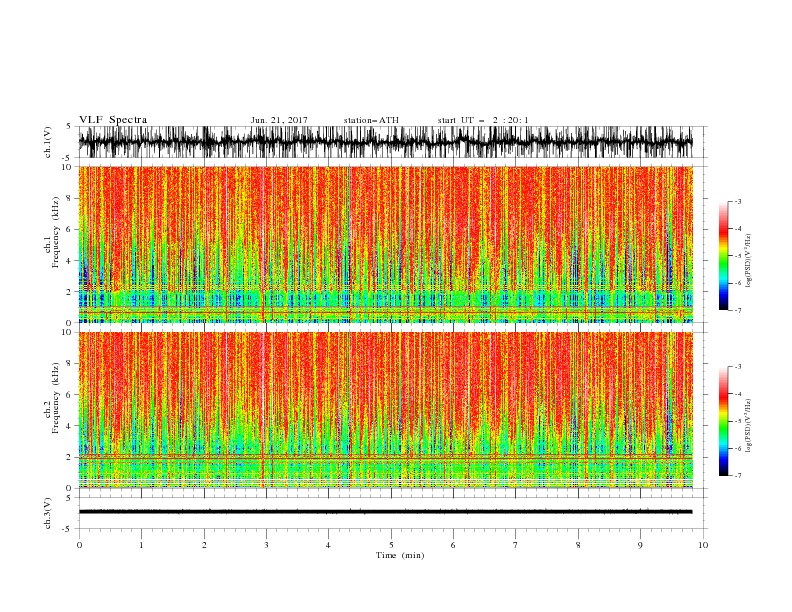The width and height of the screenshot is (792, 612).
Task: Select the ch.1 "Frequency (kHz)" axis label
Action: click(56, 232)
